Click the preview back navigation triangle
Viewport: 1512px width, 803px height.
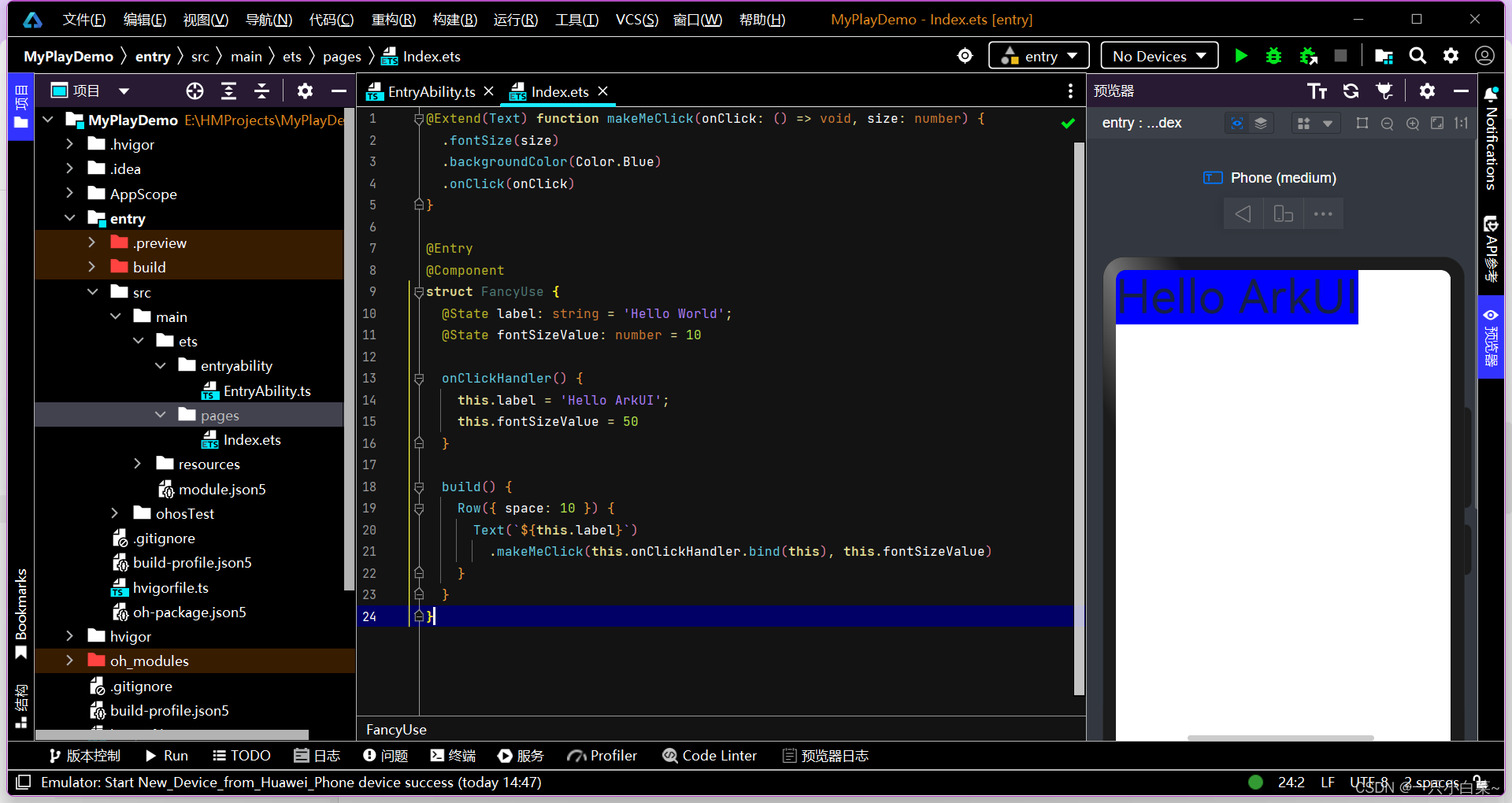(1243, 214)
